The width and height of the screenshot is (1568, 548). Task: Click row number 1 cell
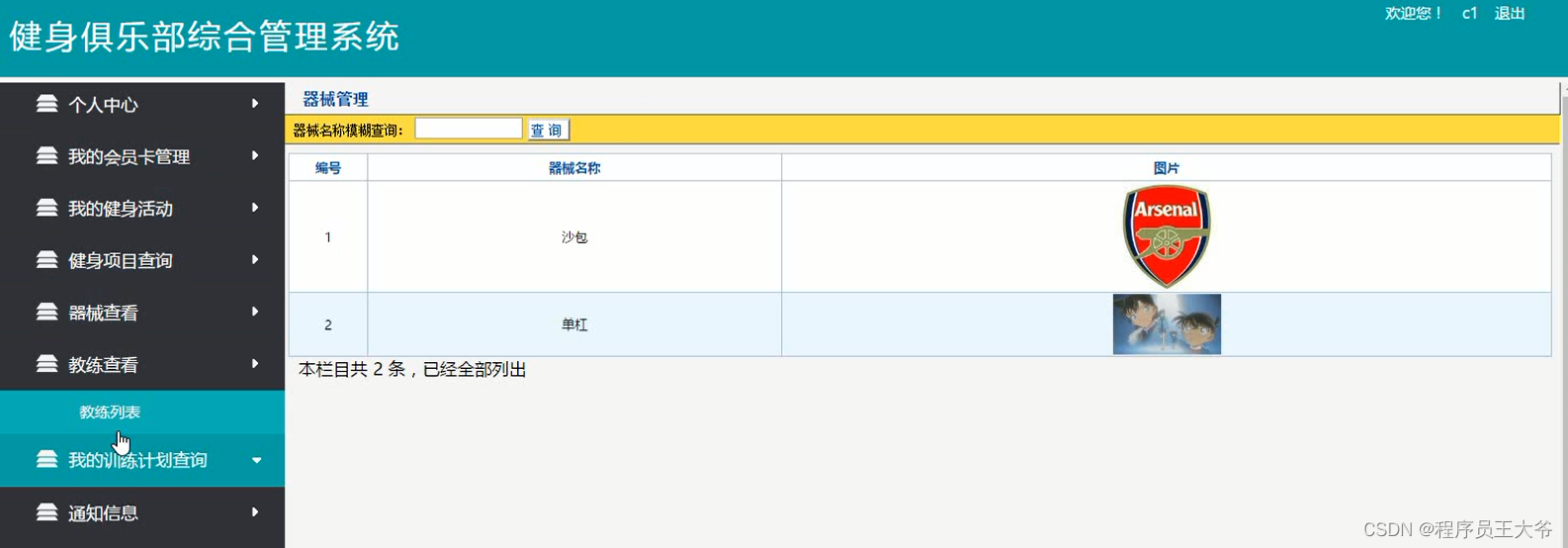pos(328,237)
